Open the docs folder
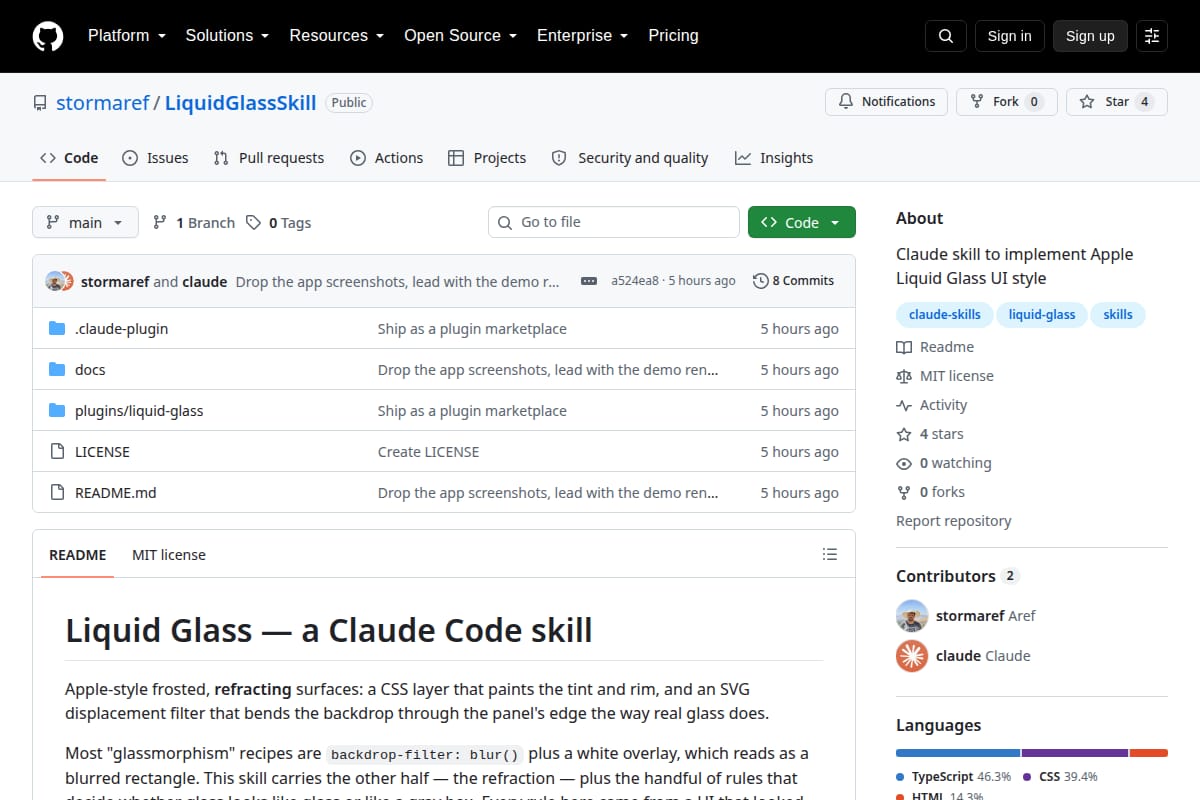The width and height of the screenshot is (1200, 800). tap(90, 370)
